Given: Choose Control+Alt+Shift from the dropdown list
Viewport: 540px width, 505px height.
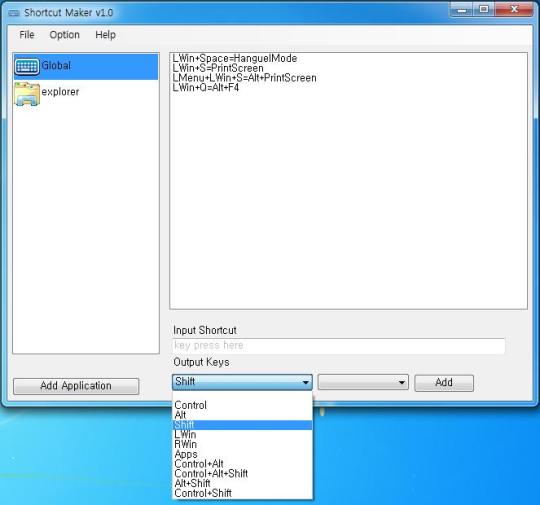Looking at the screenshot, I should [242, 474].
